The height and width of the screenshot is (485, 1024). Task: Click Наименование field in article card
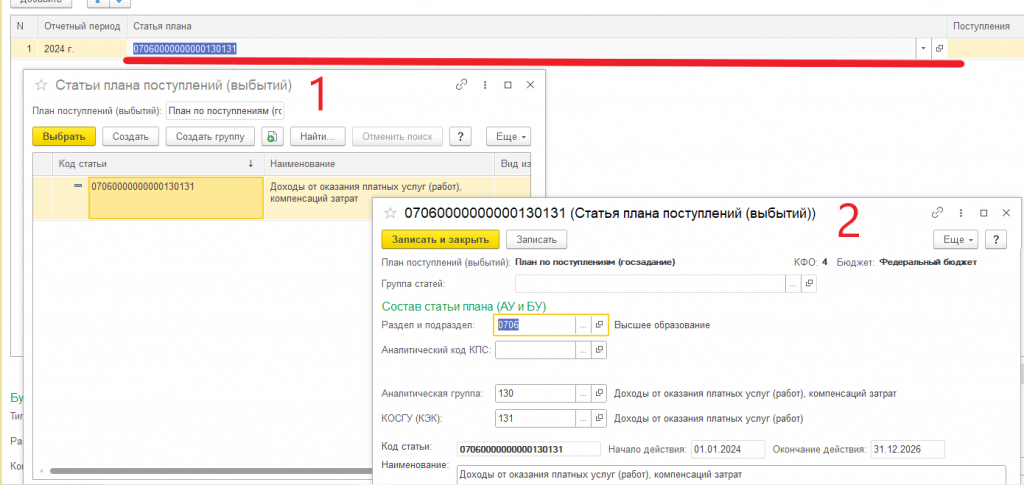[x=731, y=475]
